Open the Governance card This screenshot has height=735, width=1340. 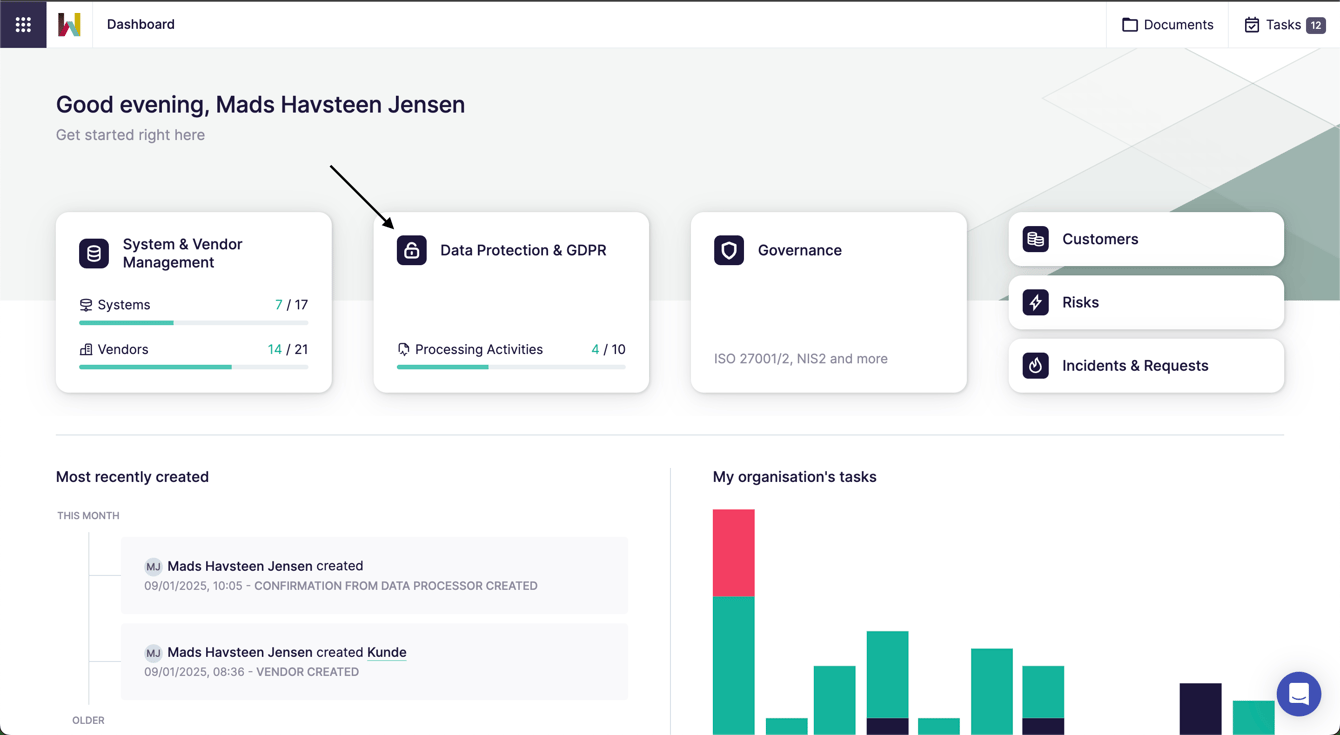click(828, 300)
